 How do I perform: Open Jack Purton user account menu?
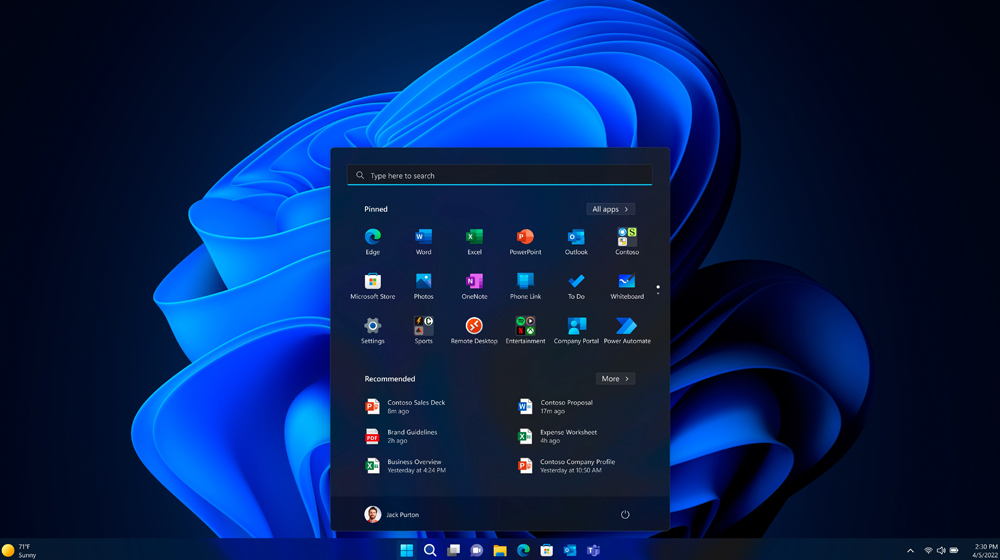pyautogui.click(x=392, y=514)
